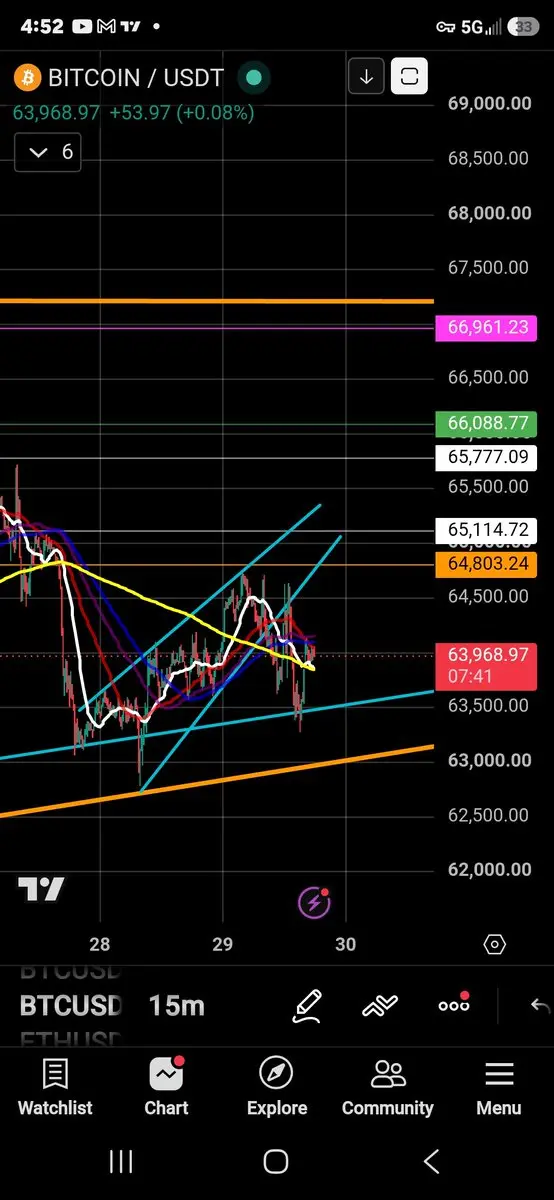Tap Android recent apps button
Image resolution: width=554 pixels, height=1200 pixels.
(x=121, y=1161)
